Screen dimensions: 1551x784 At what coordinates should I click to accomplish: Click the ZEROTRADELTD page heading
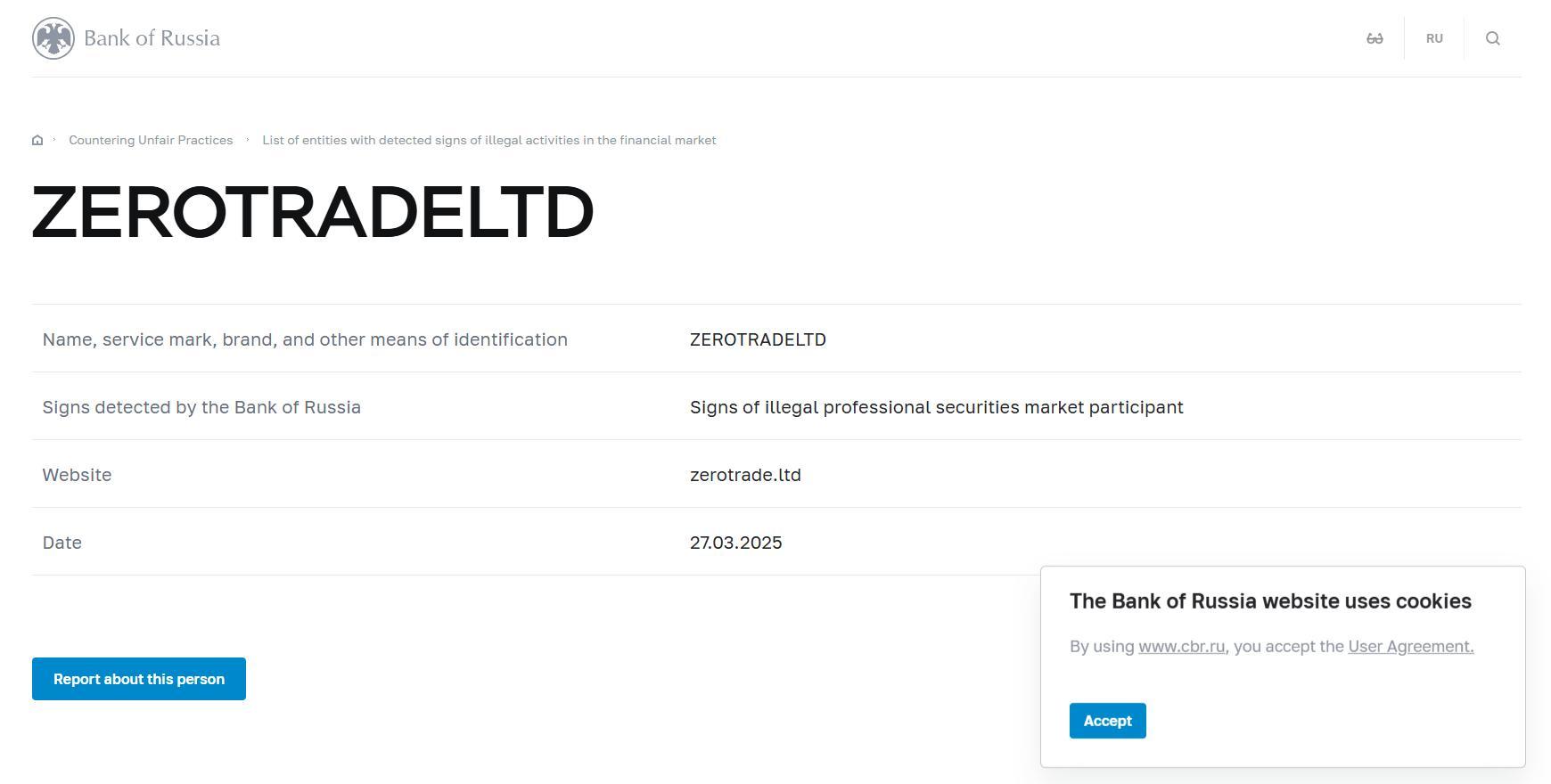[x=313, y=212]
